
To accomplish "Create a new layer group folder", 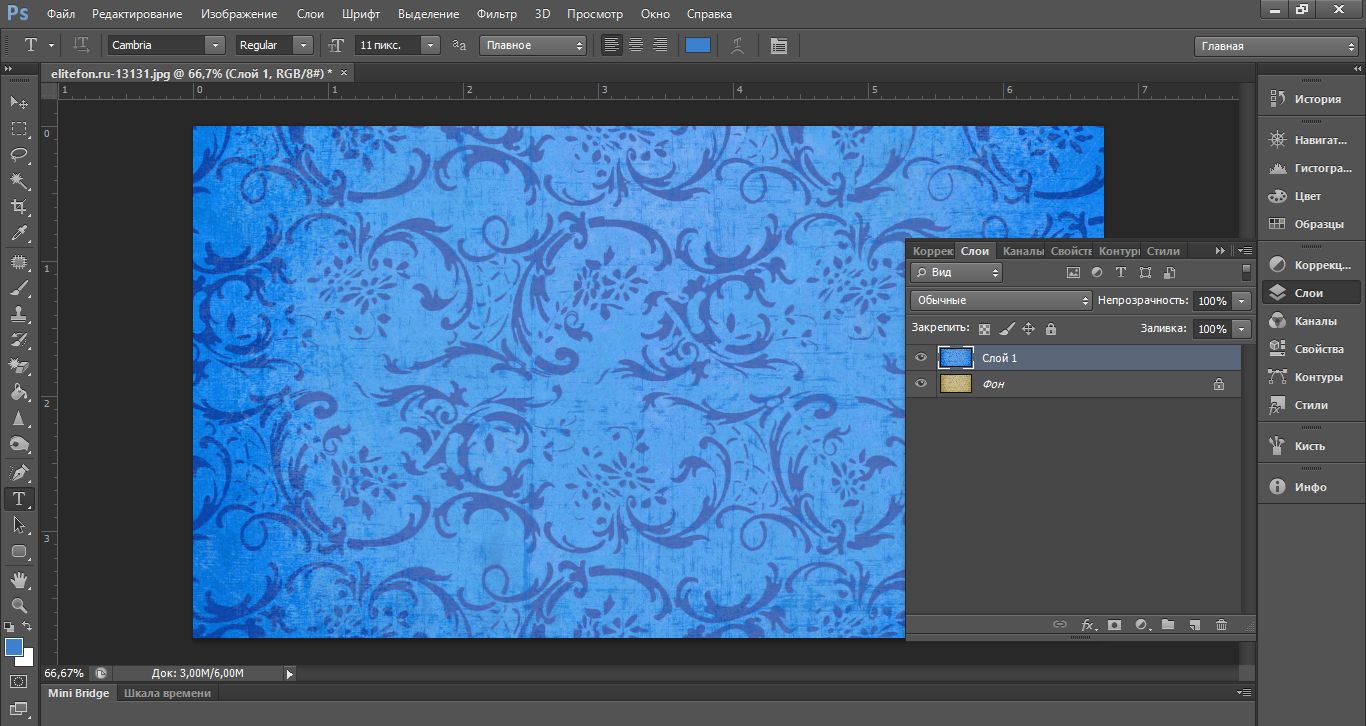I will click(x=1167, y=625).
